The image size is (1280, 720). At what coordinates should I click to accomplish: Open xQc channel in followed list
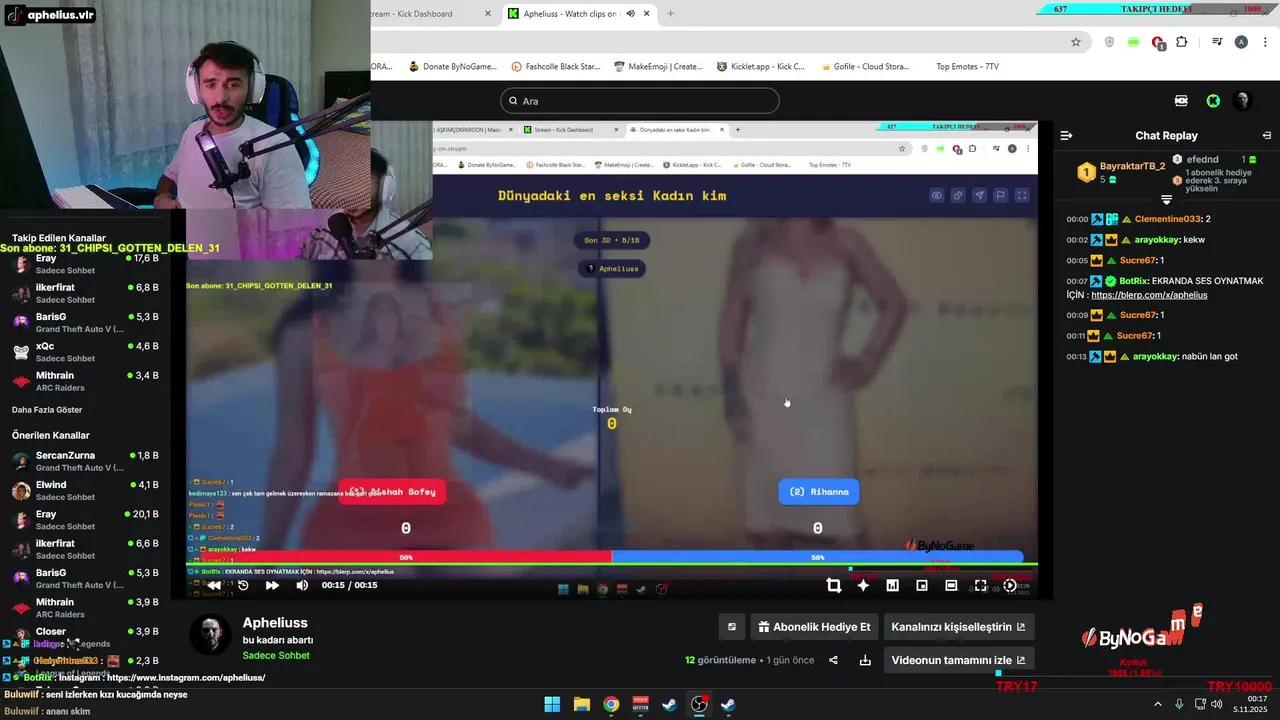coord(85,352)
